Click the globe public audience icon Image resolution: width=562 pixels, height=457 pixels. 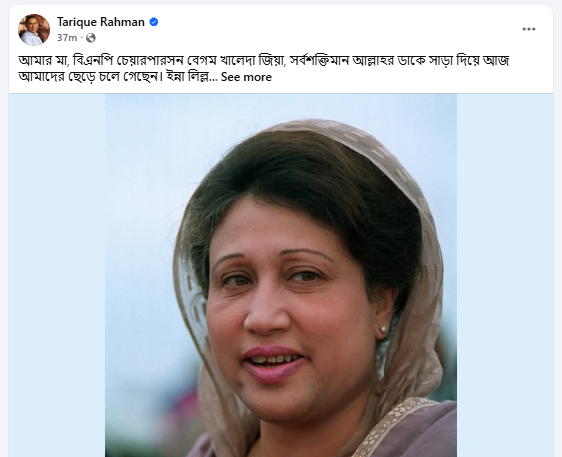tap(91, 38)
